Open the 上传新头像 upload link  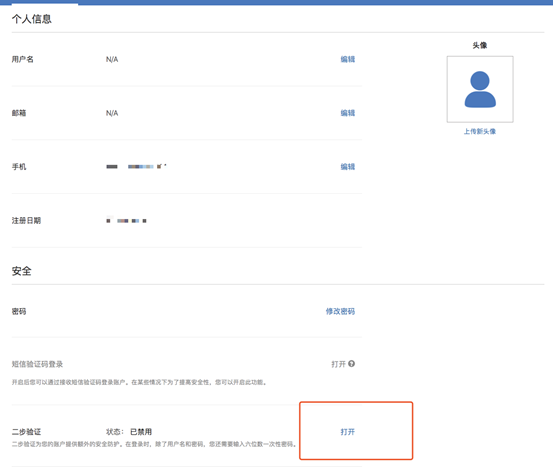[480, 132]
